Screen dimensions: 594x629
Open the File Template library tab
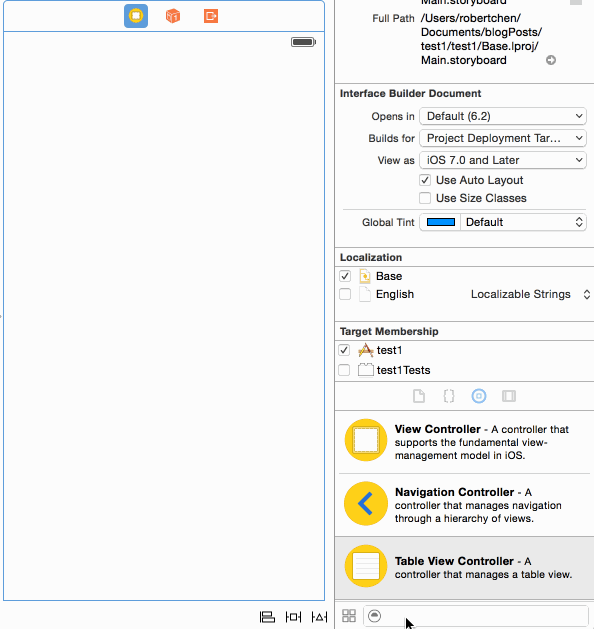click(419, 396)
